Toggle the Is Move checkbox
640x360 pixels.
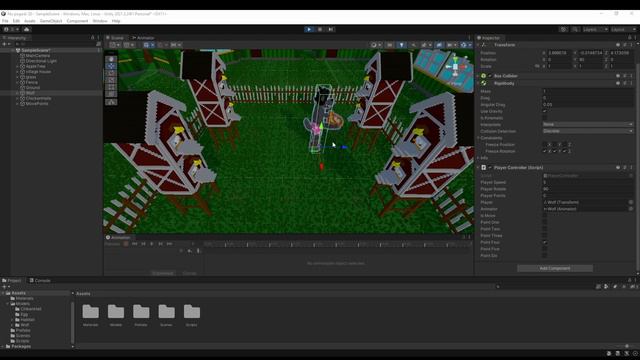click(x=544, y=216)
